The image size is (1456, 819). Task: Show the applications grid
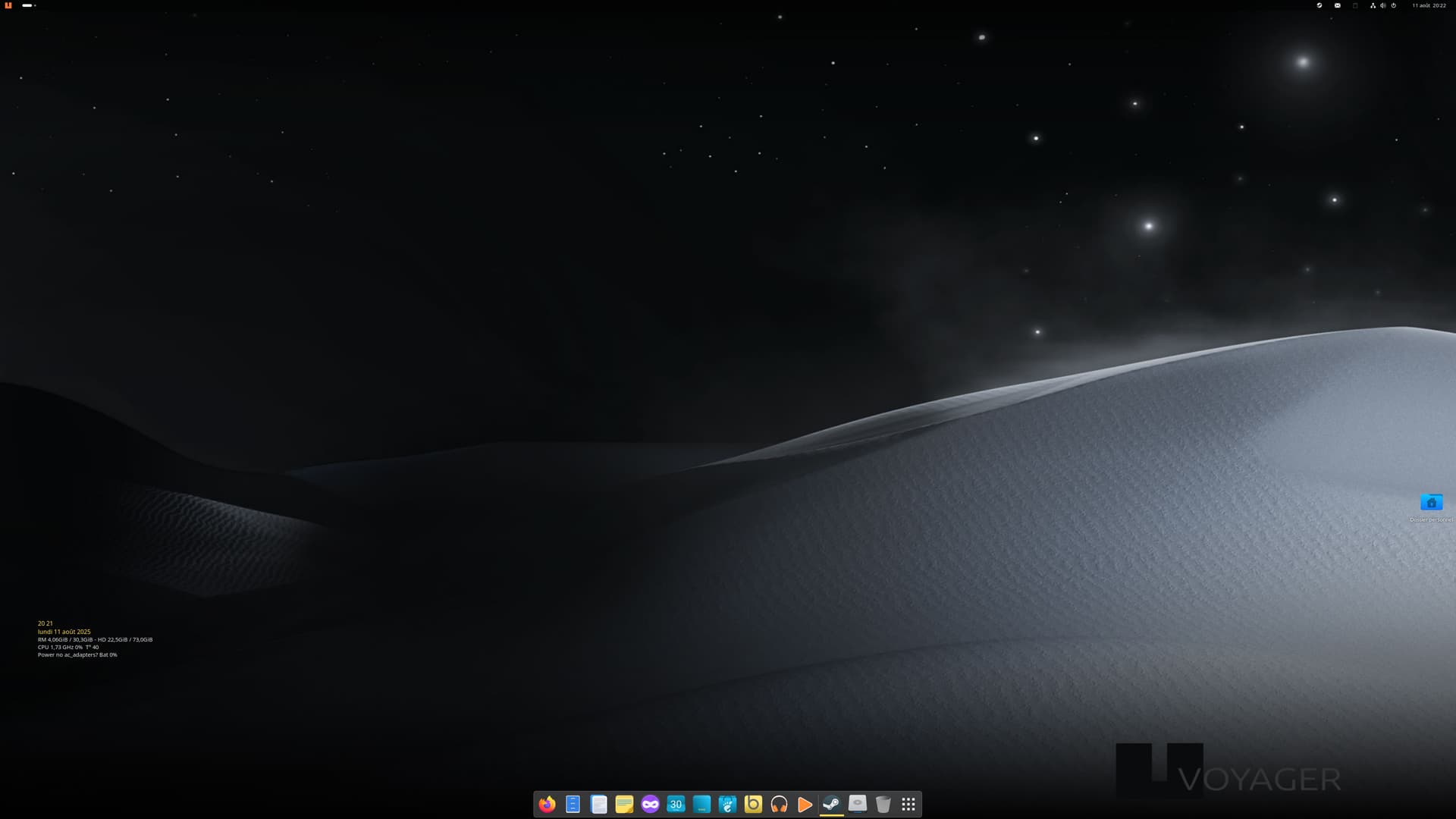tap(908, 804)
